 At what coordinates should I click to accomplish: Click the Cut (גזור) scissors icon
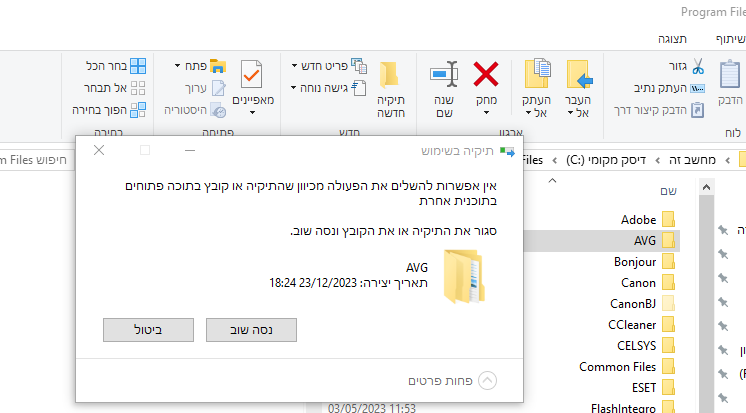coord(697,66)
